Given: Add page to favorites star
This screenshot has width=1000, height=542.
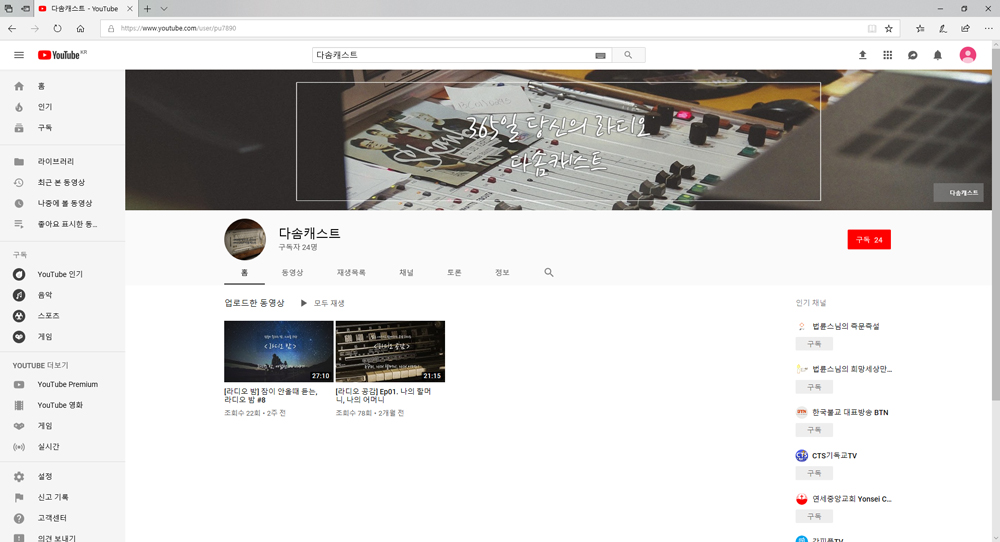Looking at the screenshot, I should (x=888, y=28).
